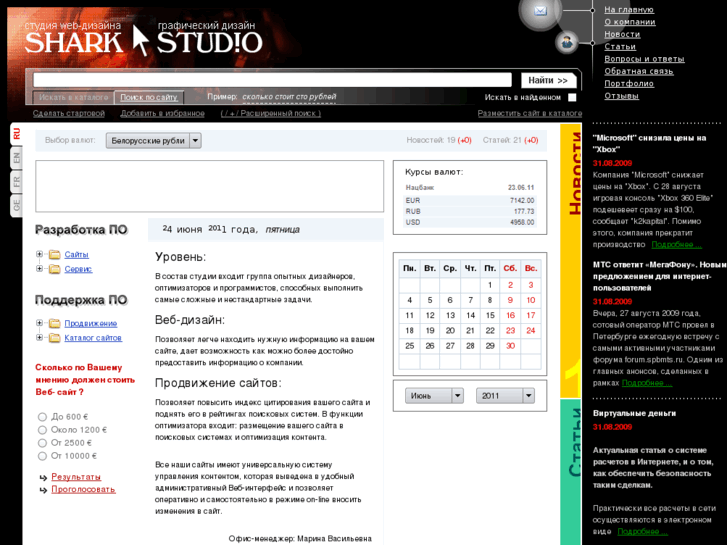Open the На главную menu item
The image size is (727, 545).
pos(629,10)
